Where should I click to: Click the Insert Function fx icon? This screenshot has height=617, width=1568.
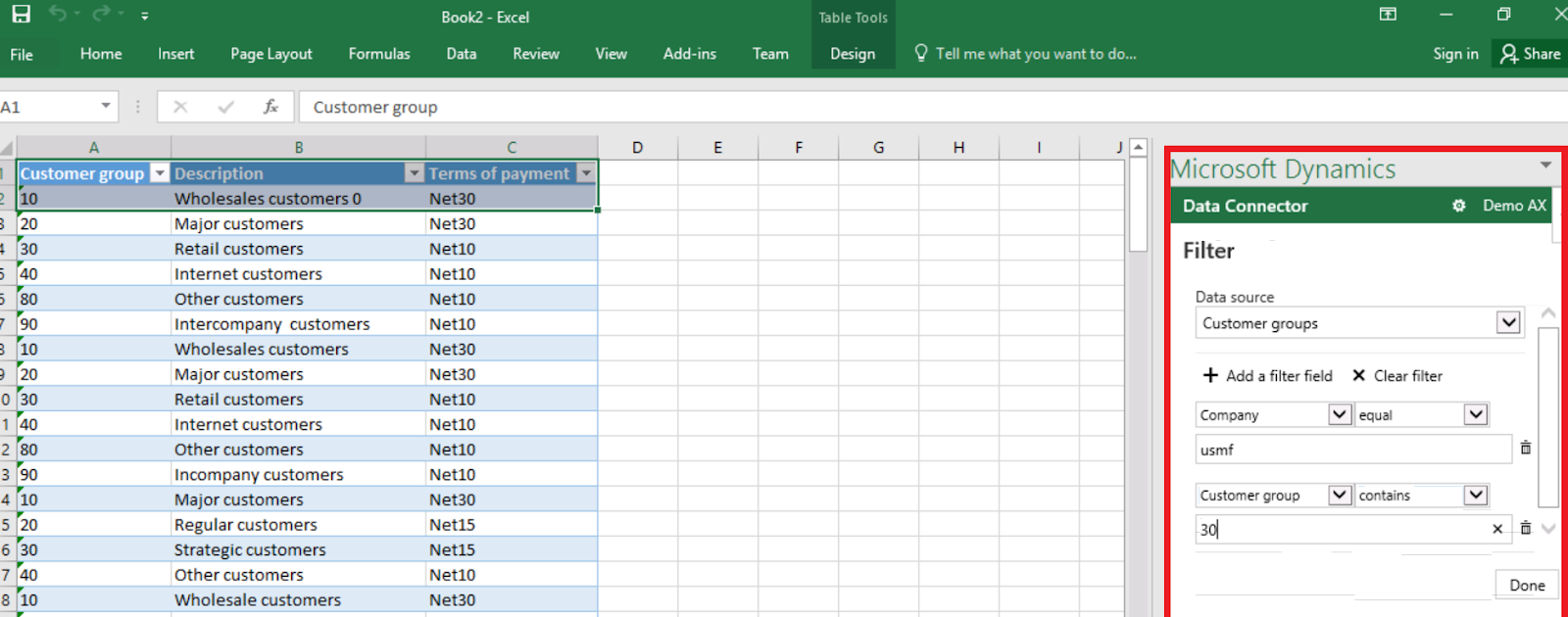pos(271,107)
